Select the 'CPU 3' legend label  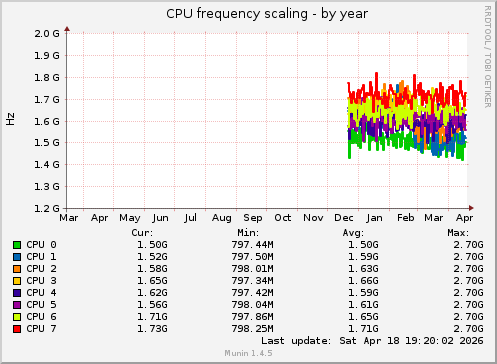[41, 281]
